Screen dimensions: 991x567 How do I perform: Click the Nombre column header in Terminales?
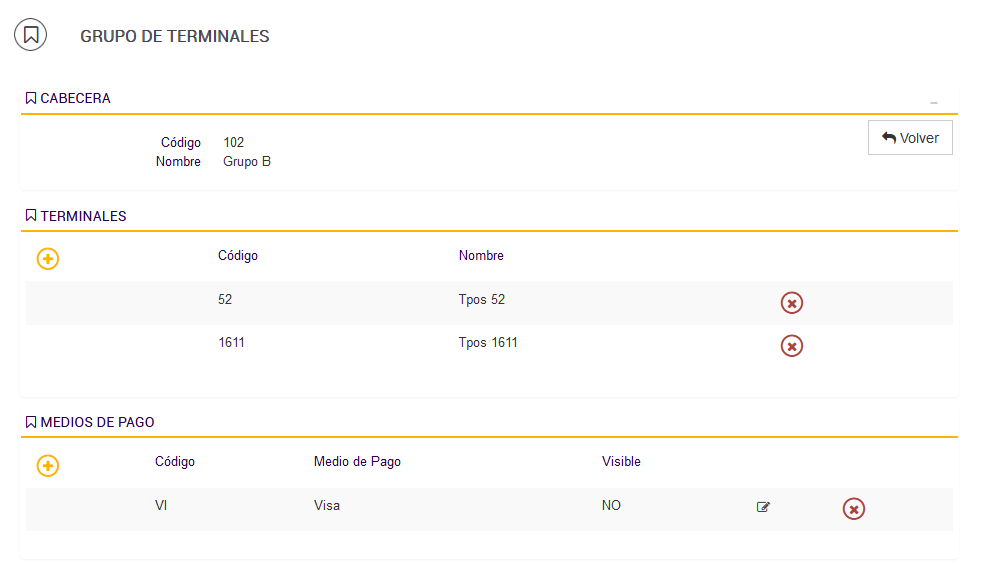481,255
